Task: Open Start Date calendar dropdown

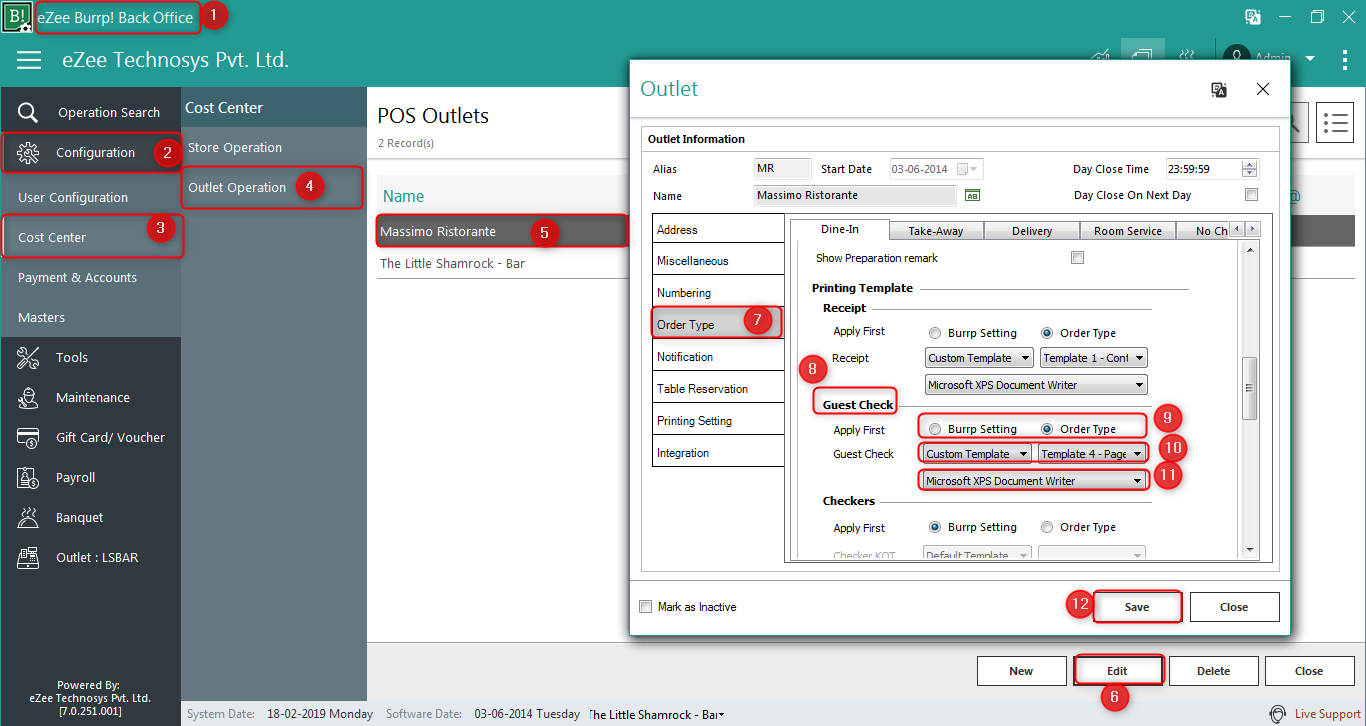Action: tap(968, 169)
